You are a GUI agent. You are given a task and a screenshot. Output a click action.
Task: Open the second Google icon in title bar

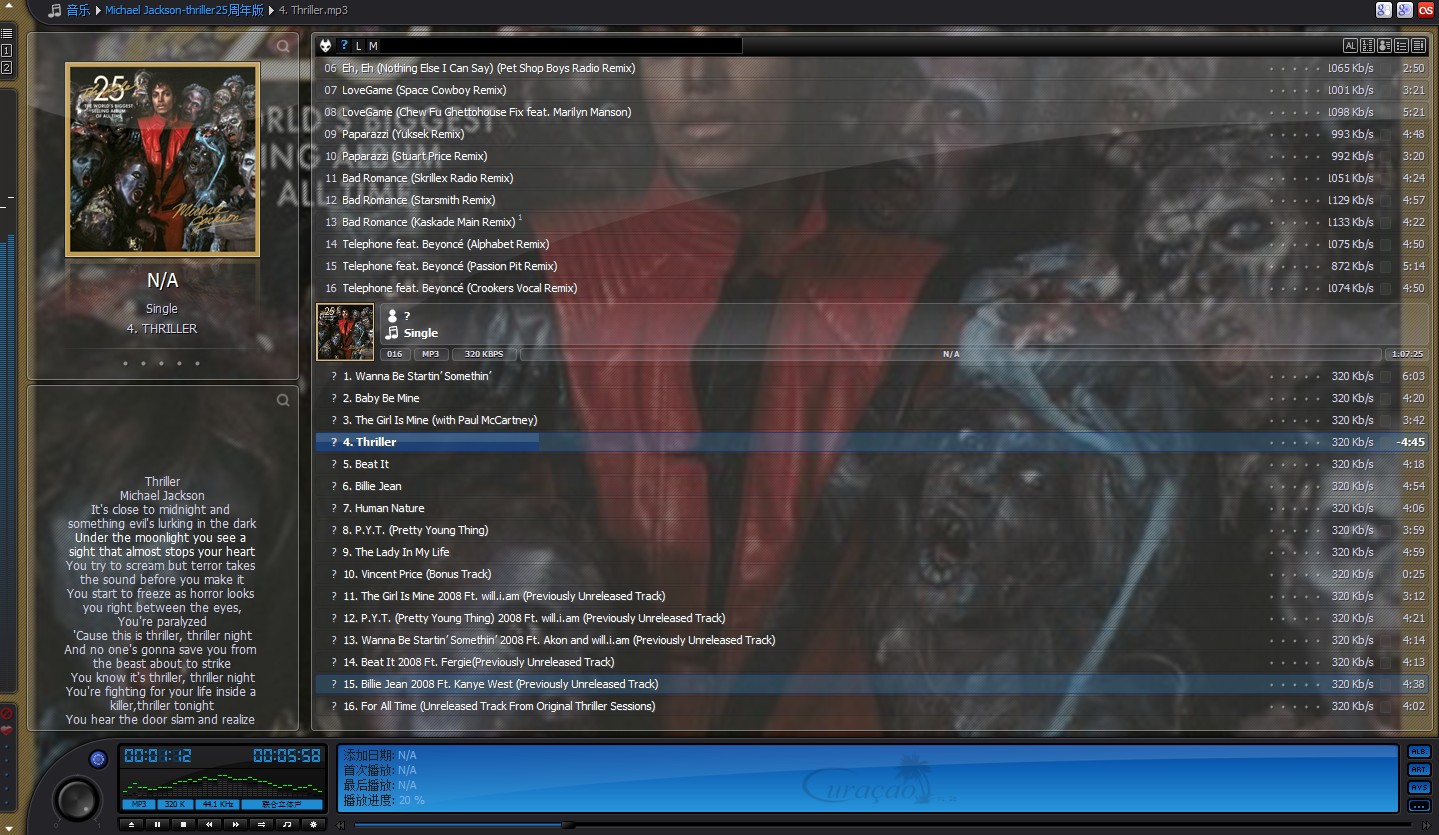(1405, 10)
